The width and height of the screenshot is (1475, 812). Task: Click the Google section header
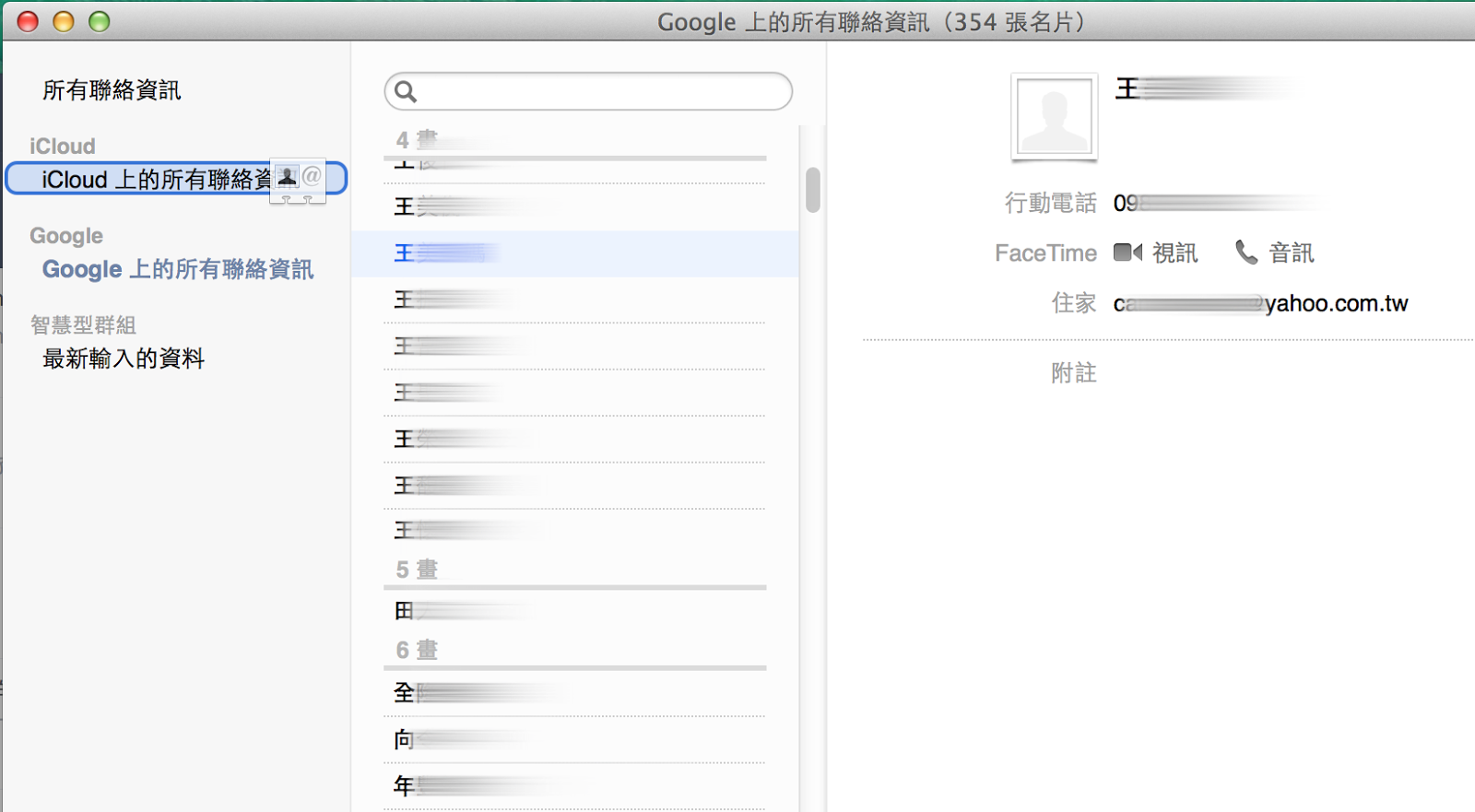(66, 236)
